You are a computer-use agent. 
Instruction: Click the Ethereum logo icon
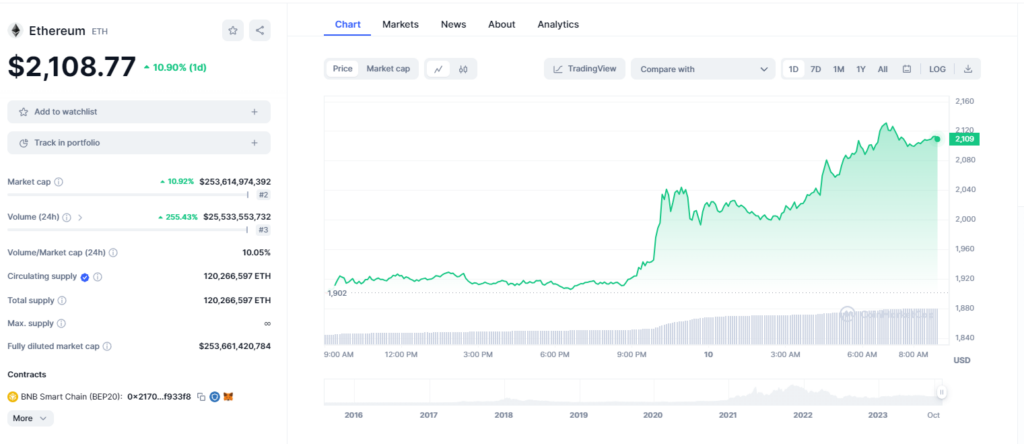(15, 31)
